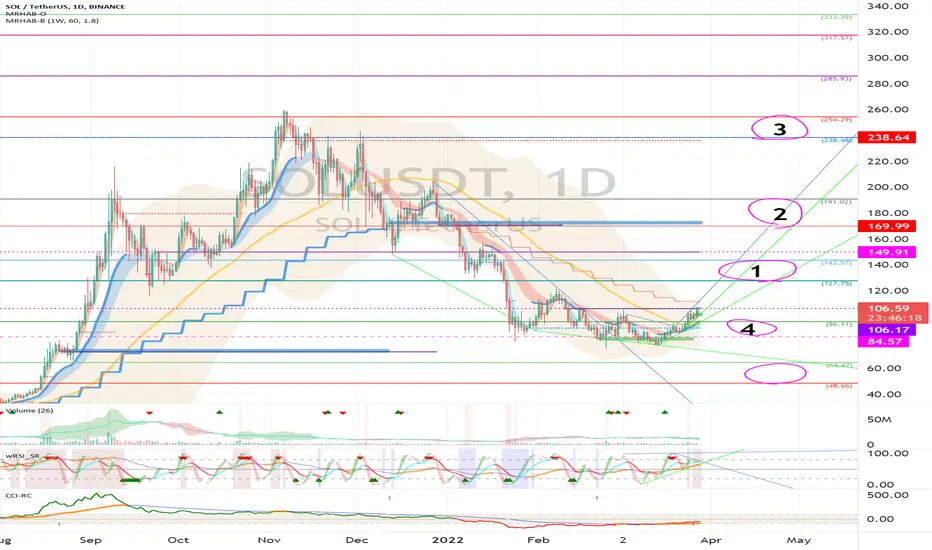Click Dec on the time axis

(x=357, y=540)
